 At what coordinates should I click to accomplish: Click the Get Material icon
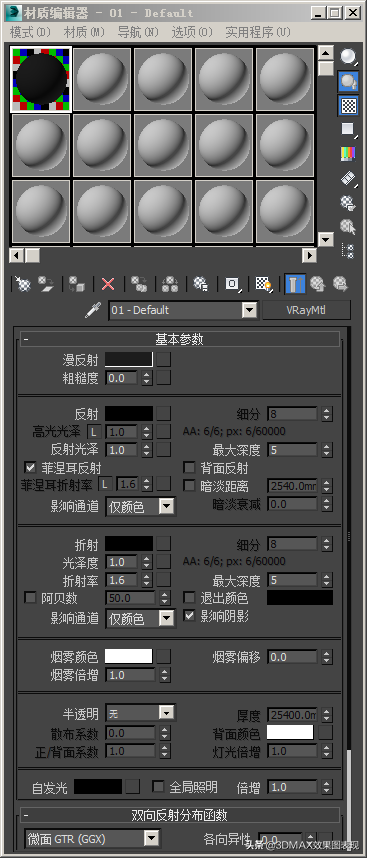(x=22, y=283)
